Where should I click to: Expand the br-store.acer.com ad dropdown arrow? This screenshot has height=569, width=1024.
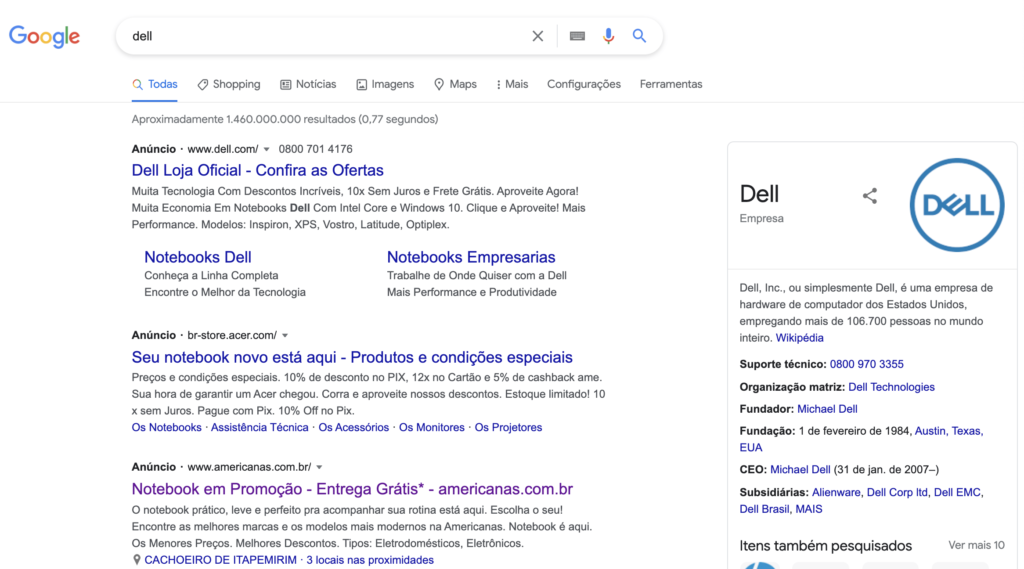point(285,336)
